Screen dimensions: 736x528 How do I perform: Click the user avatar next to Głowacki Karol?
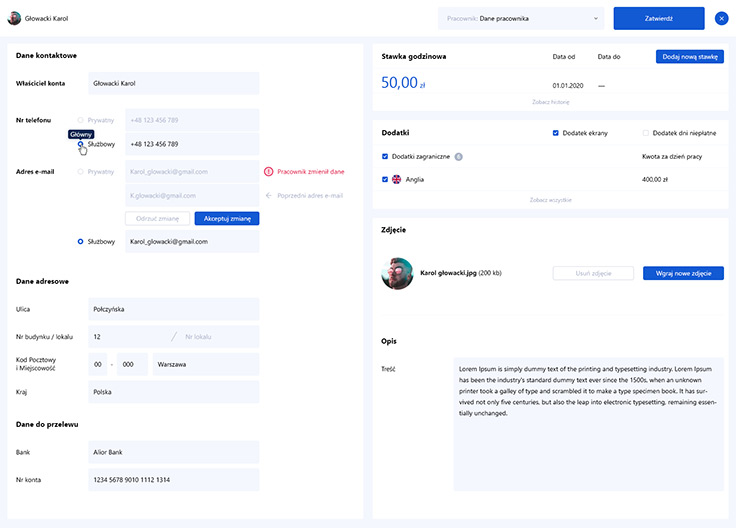(x=14, y=18)
